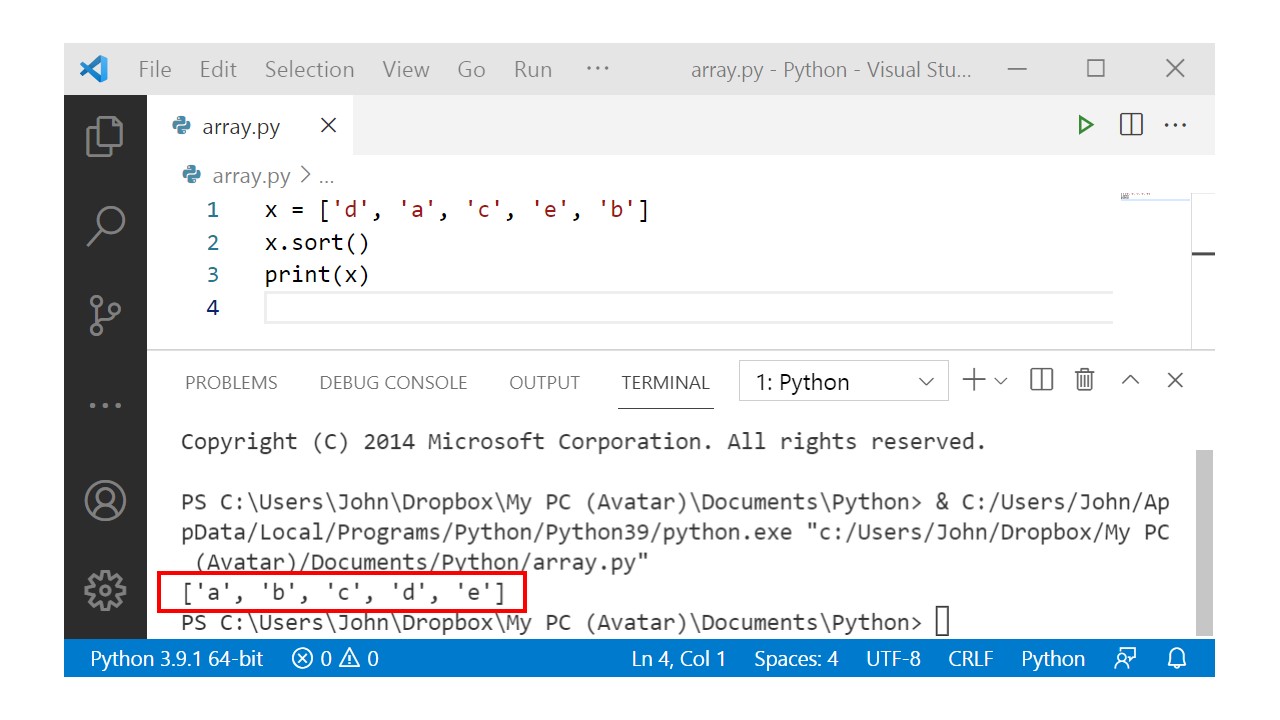Image resolution: width=1280 pixels, height=720 pixels.
Task: Expand the new terminal launch profile arrow
Action: coord(1001,381)
